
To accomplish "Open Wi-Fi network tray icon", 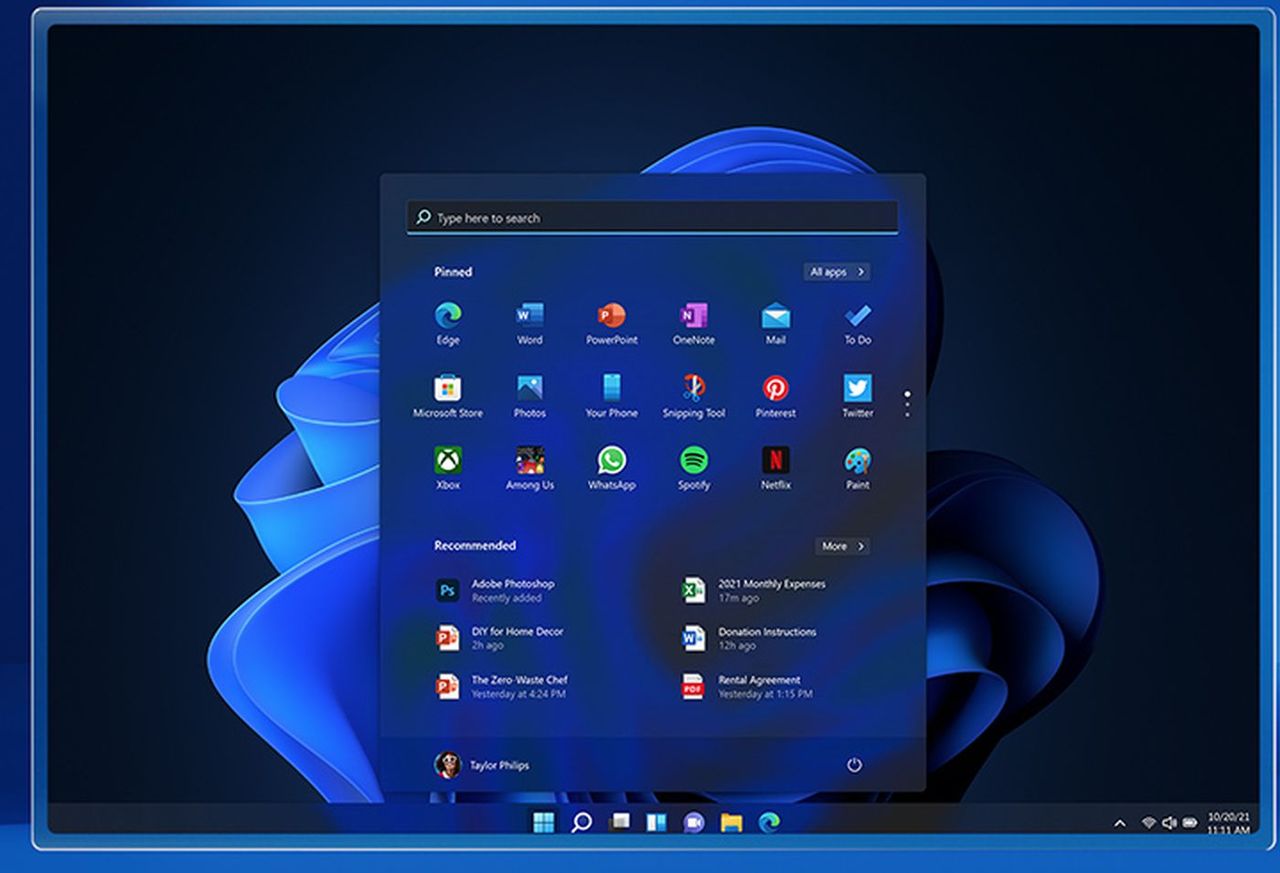I will tap(1149, 823).
